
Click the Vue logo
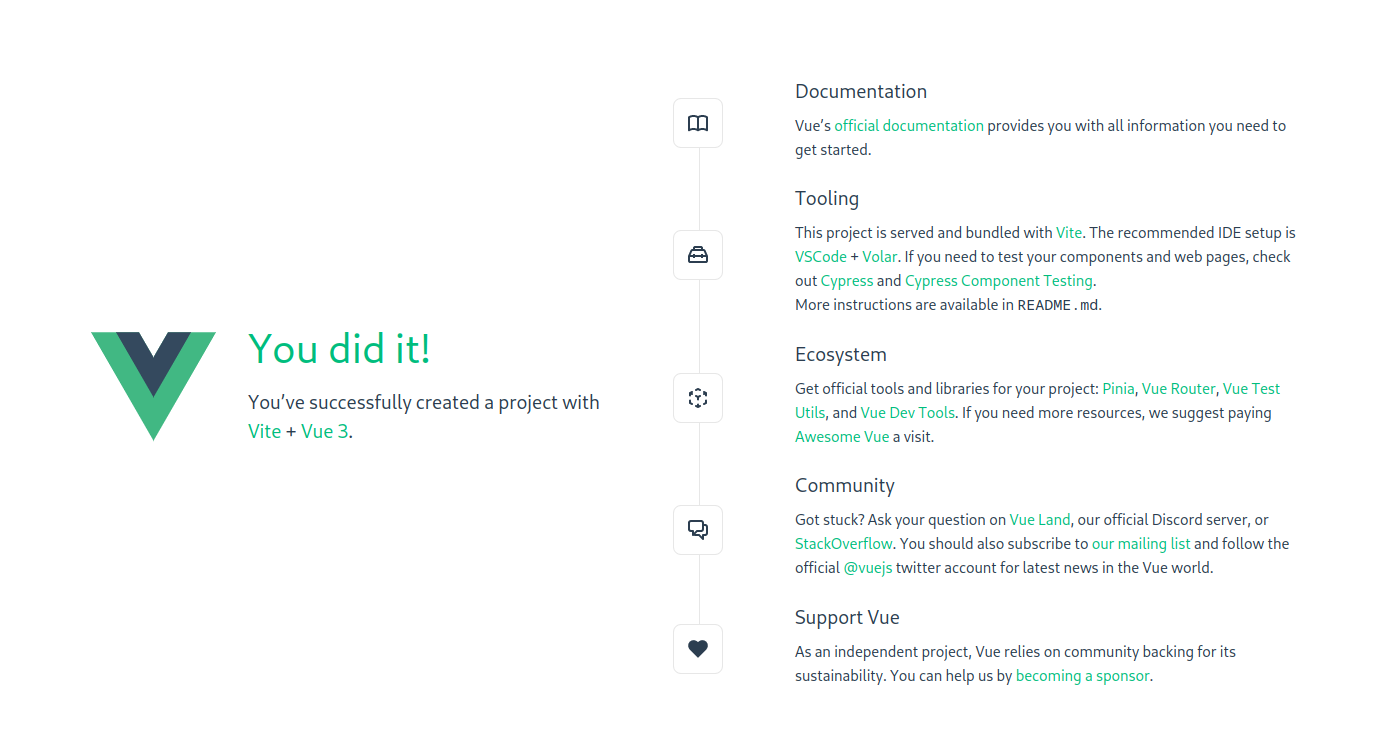point(154,385)
